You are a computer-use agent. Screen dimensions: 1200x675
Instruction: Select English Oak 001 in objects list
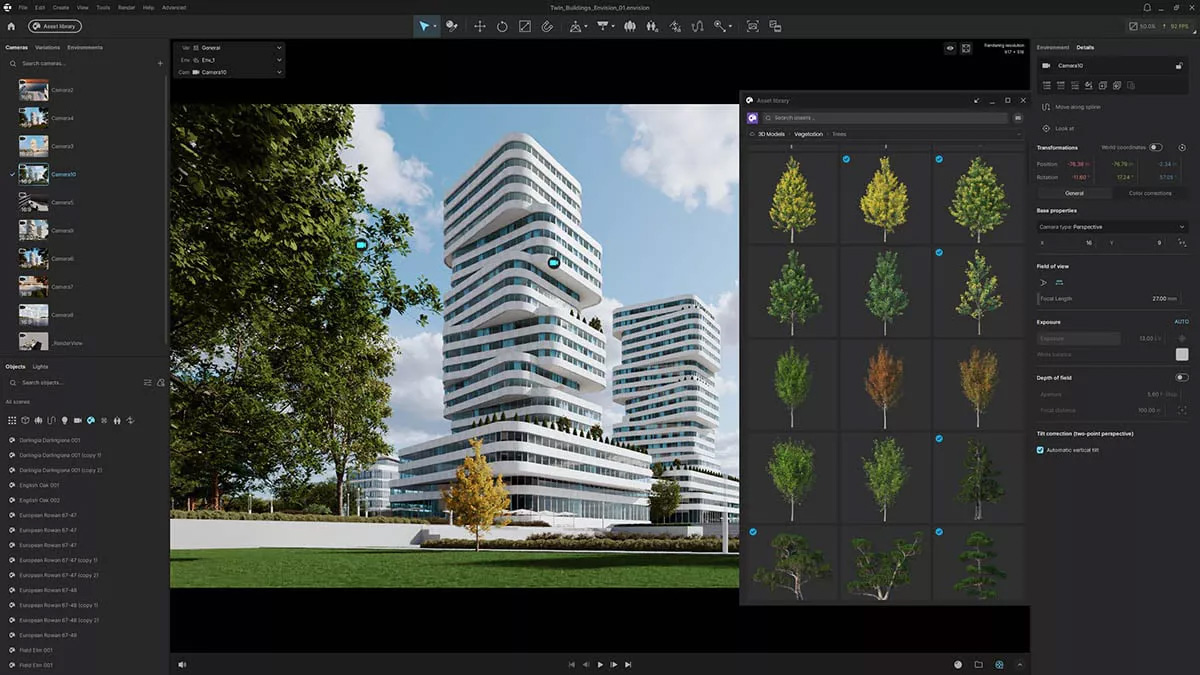point(40,485)
